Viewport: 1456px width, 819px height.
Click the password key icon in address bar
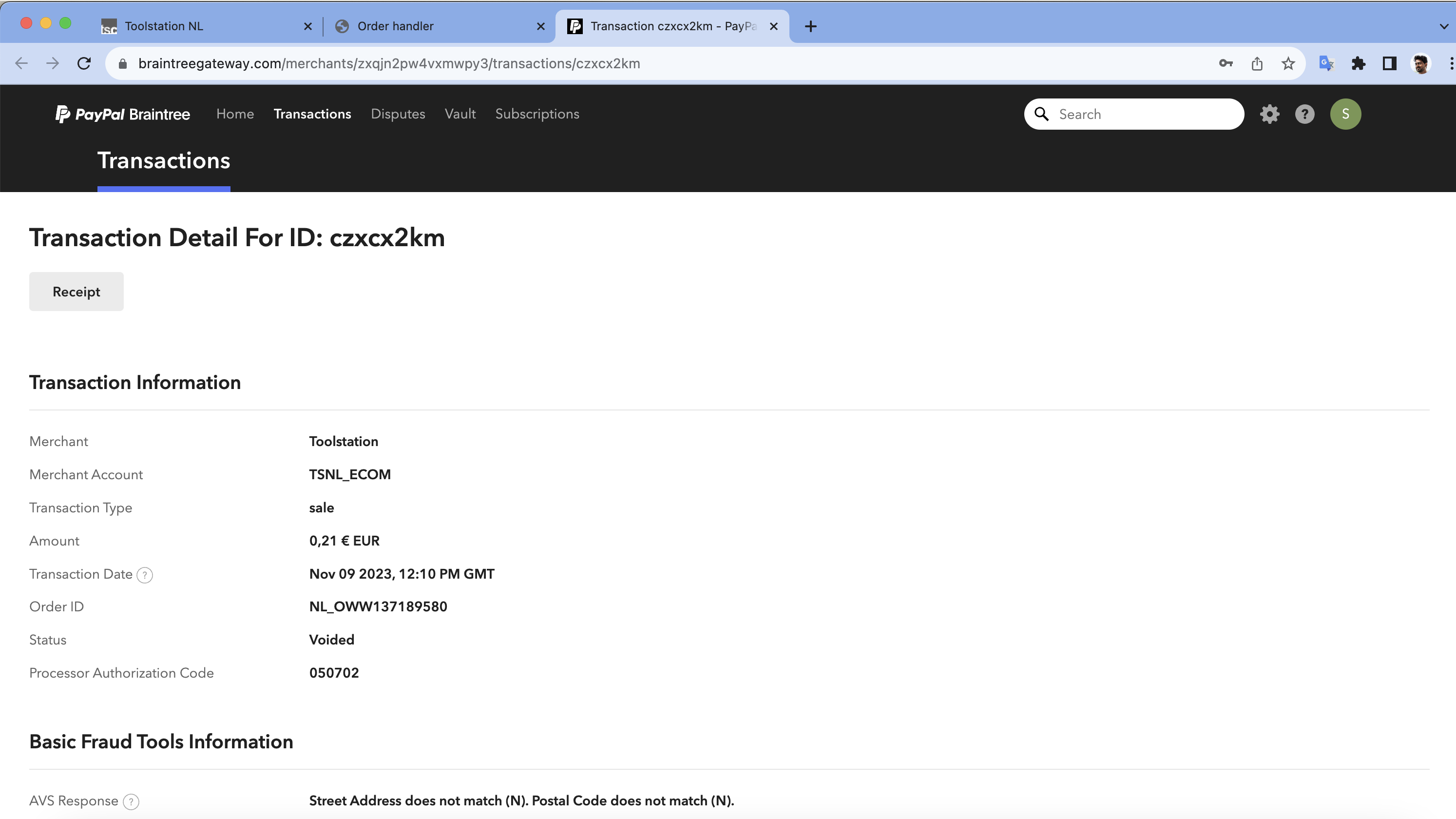[1226, 63]
